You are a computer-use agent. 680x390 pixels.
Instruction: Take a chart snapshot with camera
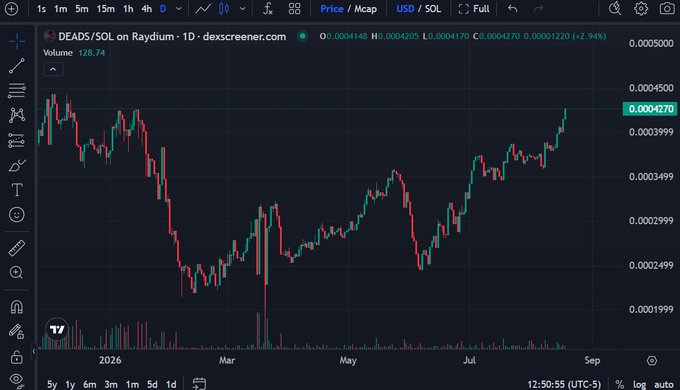(x=667, y=8)
